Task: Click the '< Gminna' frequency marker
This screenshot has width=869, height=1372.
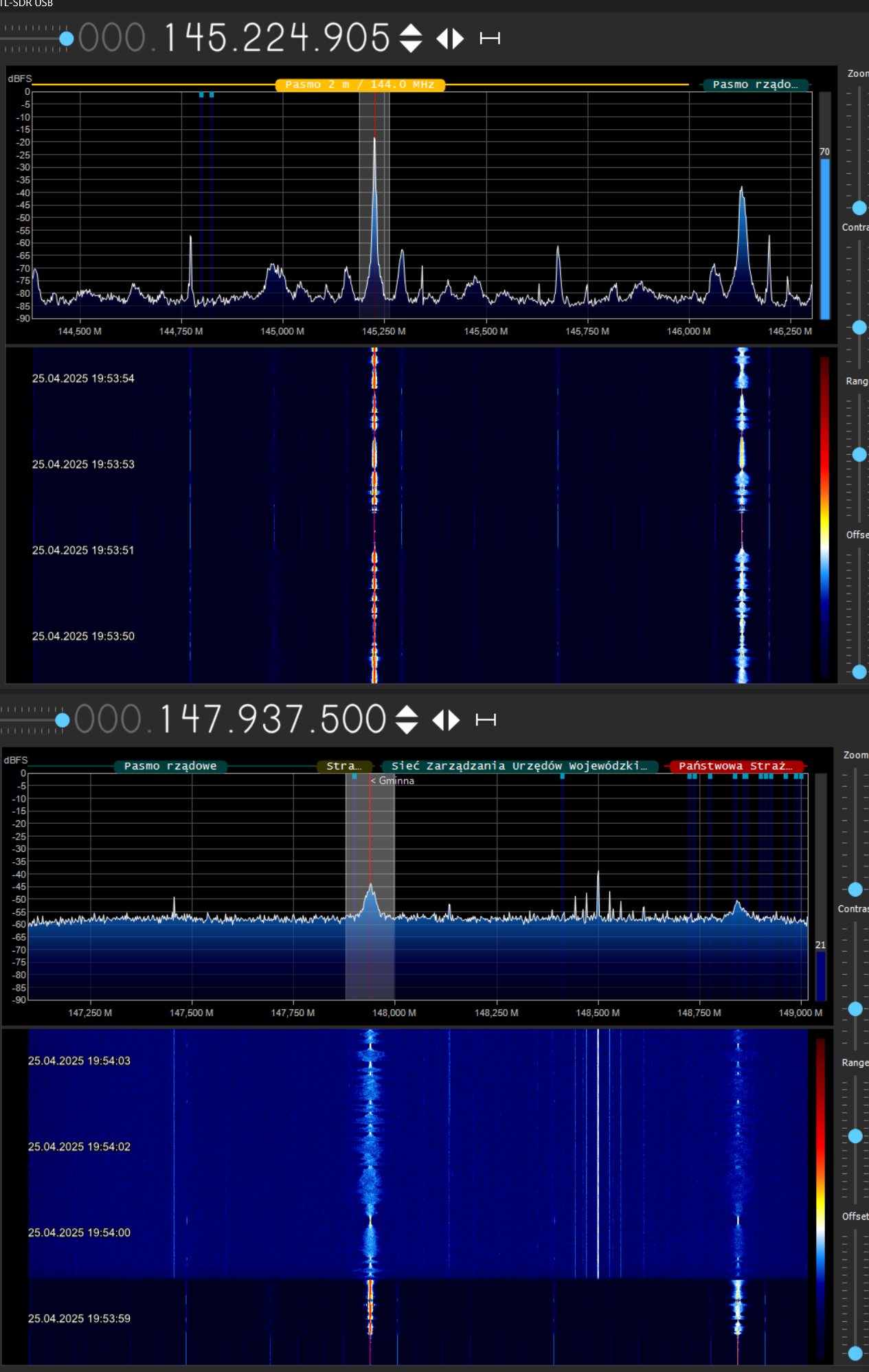Action: click(393, 780)
